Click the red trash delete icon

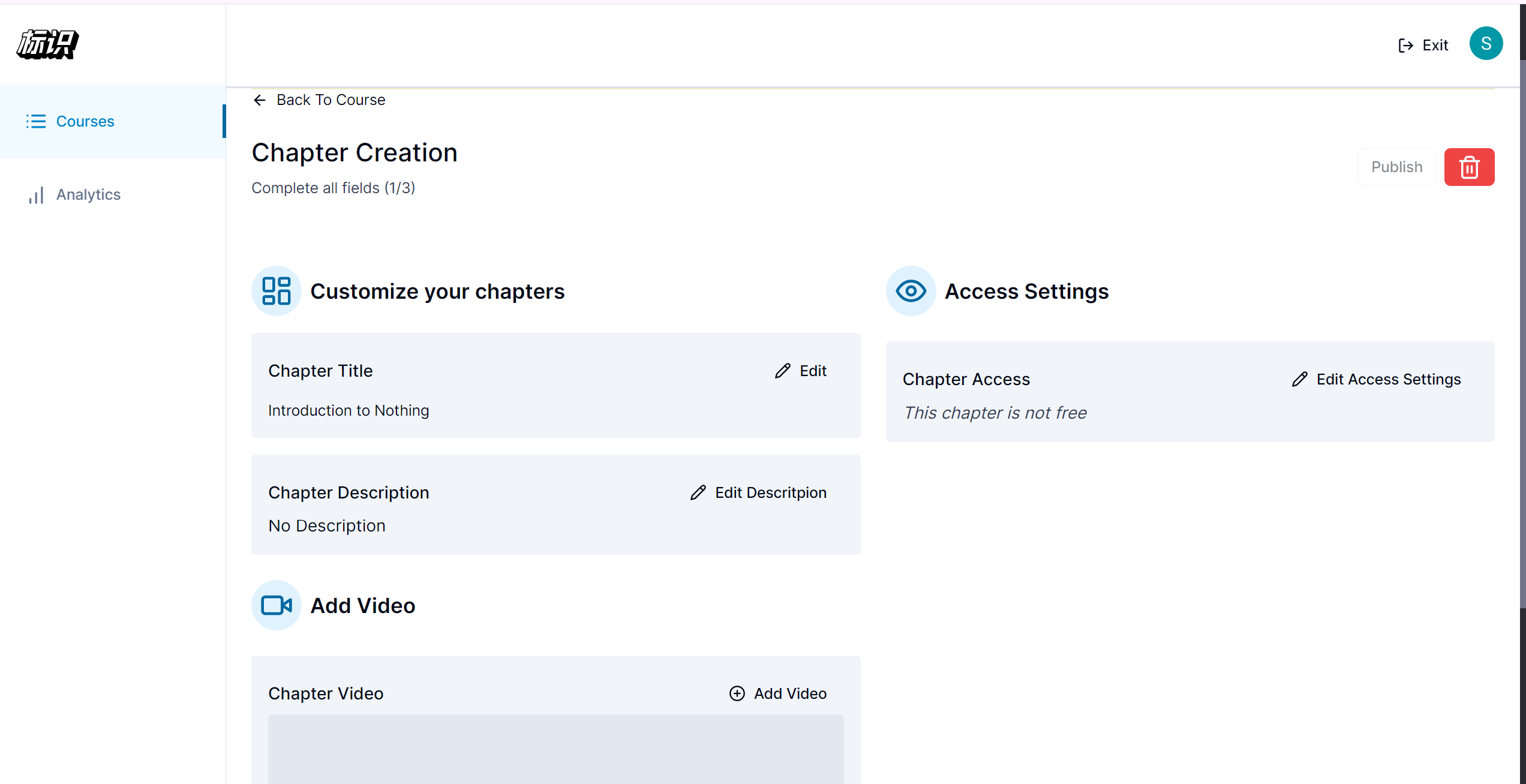[1468, 167]
